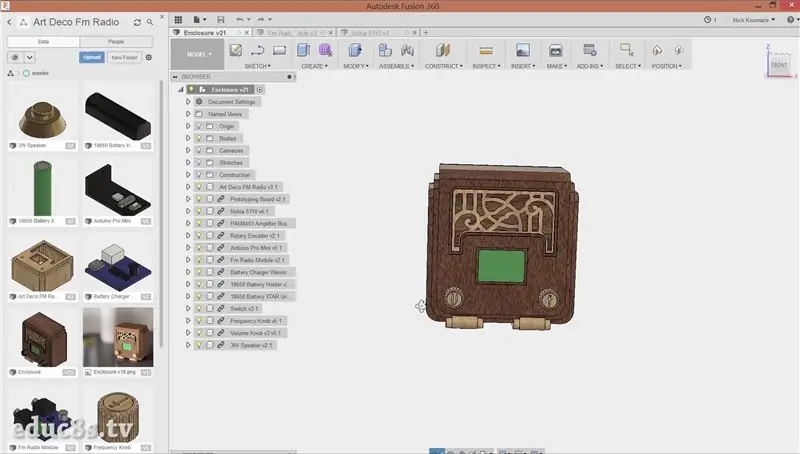Open the 3W Speaker thumbnail
800x454 pixels.
click(42, 119)
